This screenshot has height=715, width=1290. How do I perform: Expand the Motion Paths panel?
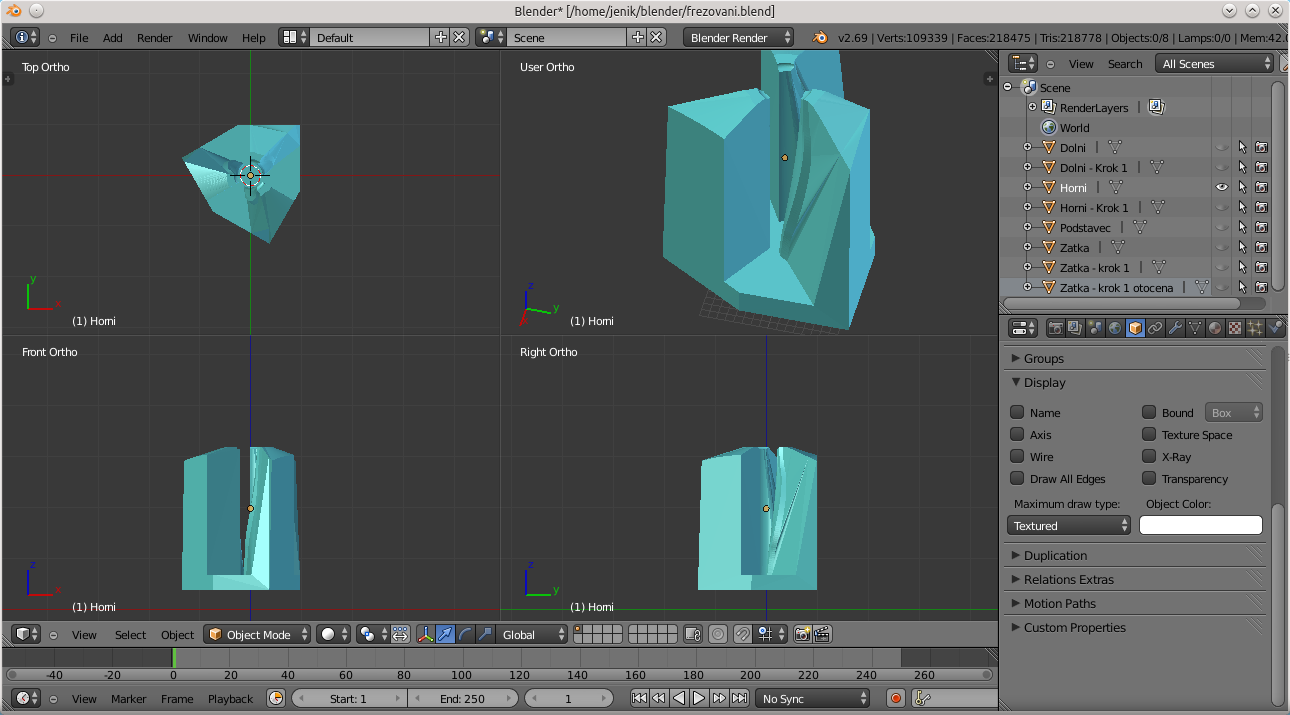pyautogui.click(x=1059, y=604)
